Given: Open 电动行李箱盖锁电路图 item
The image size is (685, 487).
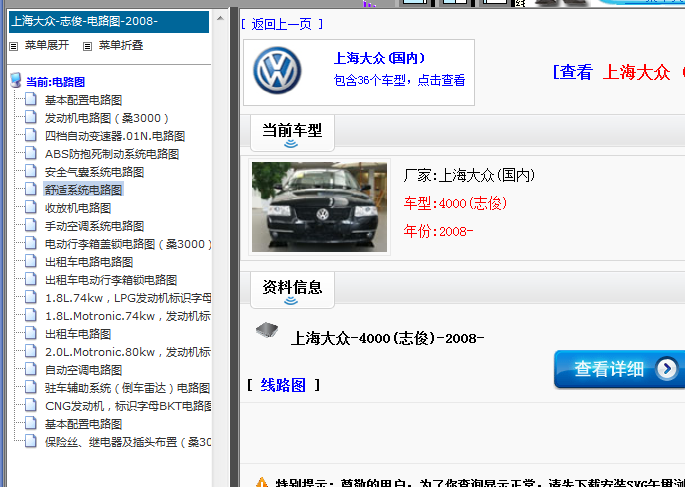Looking at the screenshot, I should tap(128, 244).
